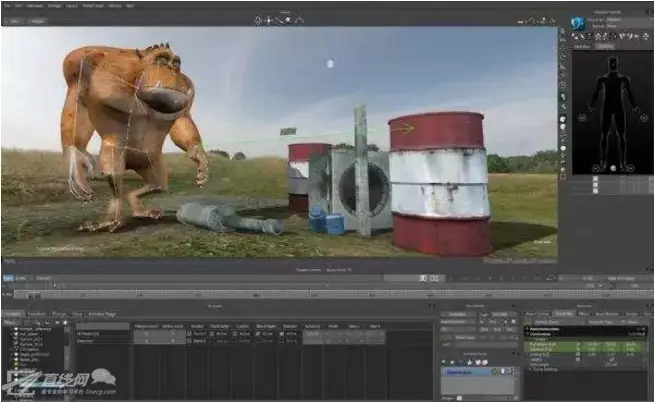This screenshot has width=655, height=403.
Task: Click the circular rotate icon in side toolbar
Action: pos(563,85)
